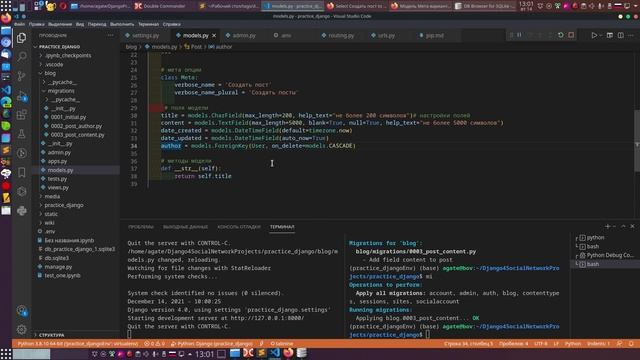Click errors and warnings count in status bar
The image size is (640, 360).
click(155, 344)
